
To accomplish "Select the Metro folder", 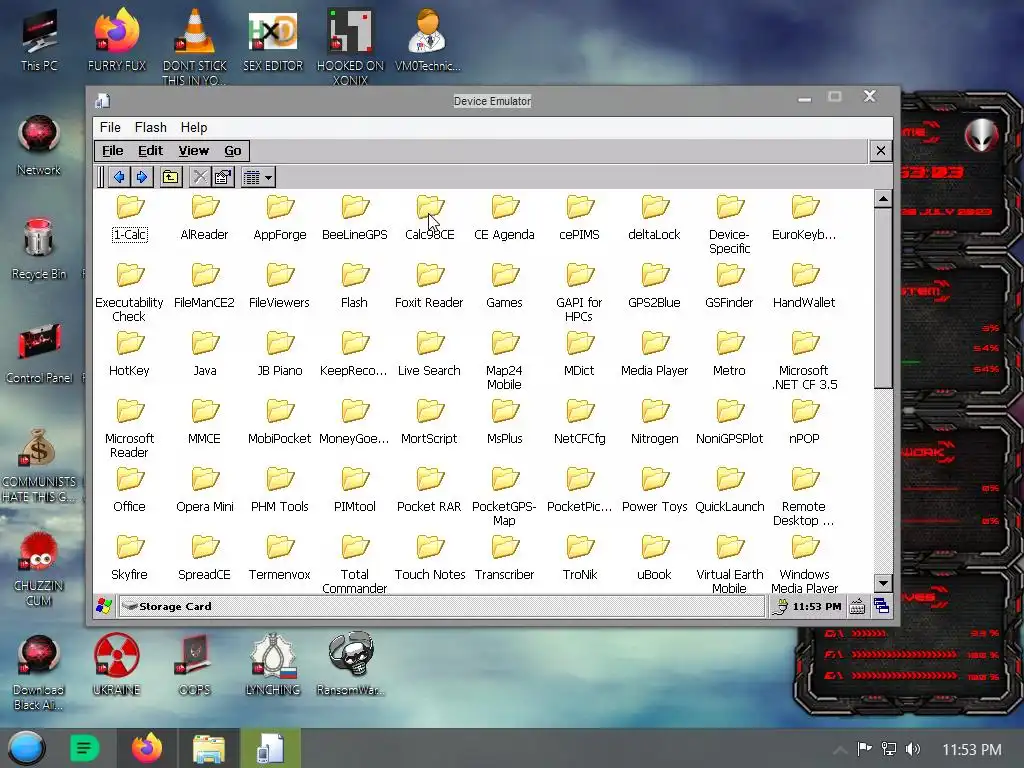I will (729, 355).
